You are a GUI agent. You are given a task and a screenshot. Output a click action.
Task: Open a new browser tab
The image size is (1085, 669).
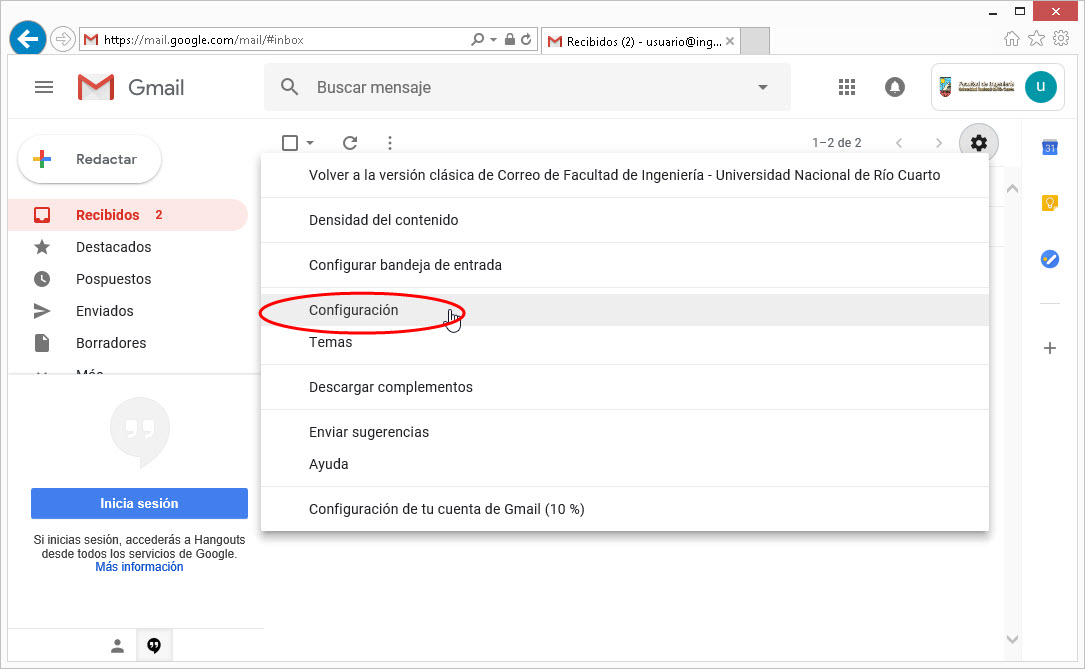coord(755,42)
